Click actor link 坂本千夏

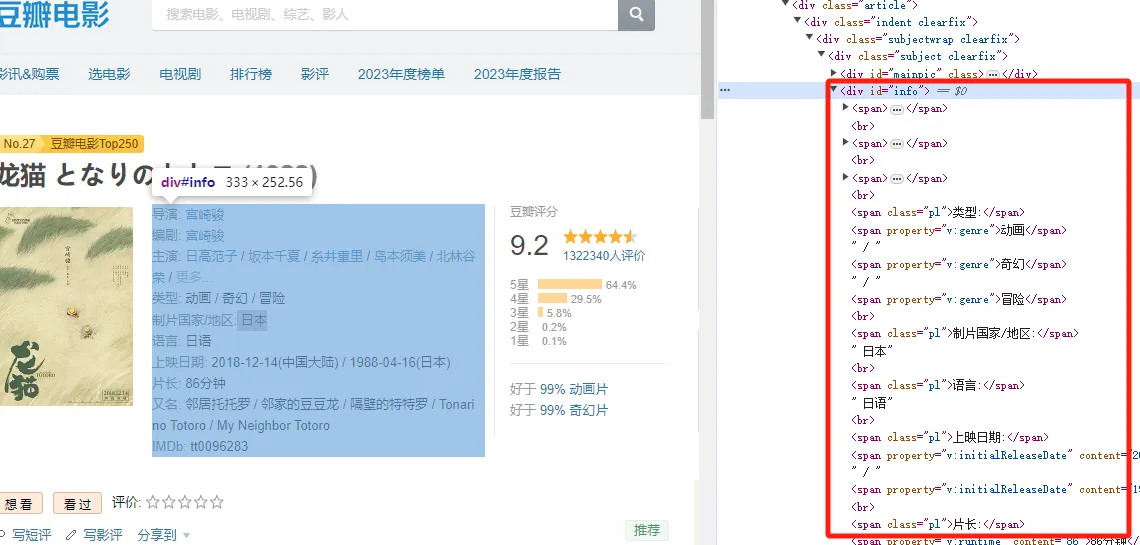[275, 257]
